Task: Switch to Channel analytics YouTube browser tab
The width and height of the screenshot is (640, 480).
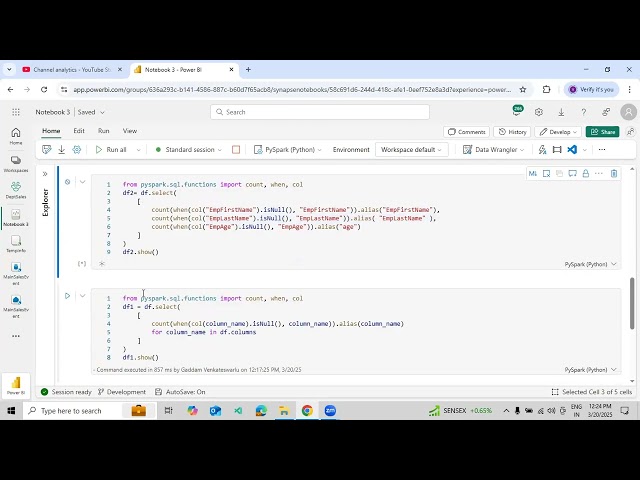Action: [x=72, y=70]
